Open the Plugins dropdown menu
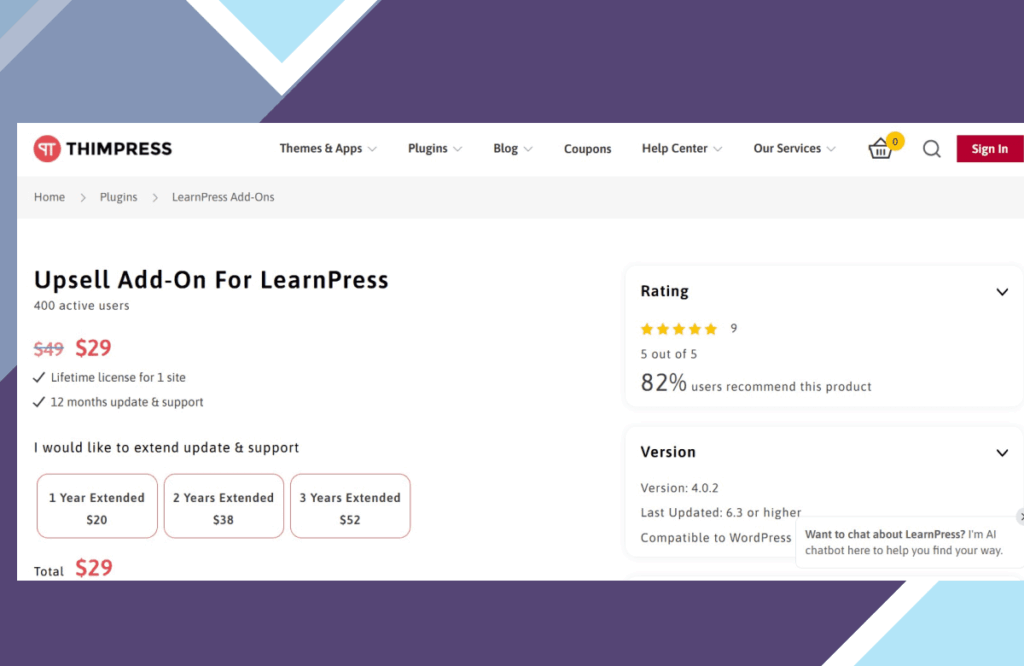Viewport: 1024px width, 666px height. point(435,149)
